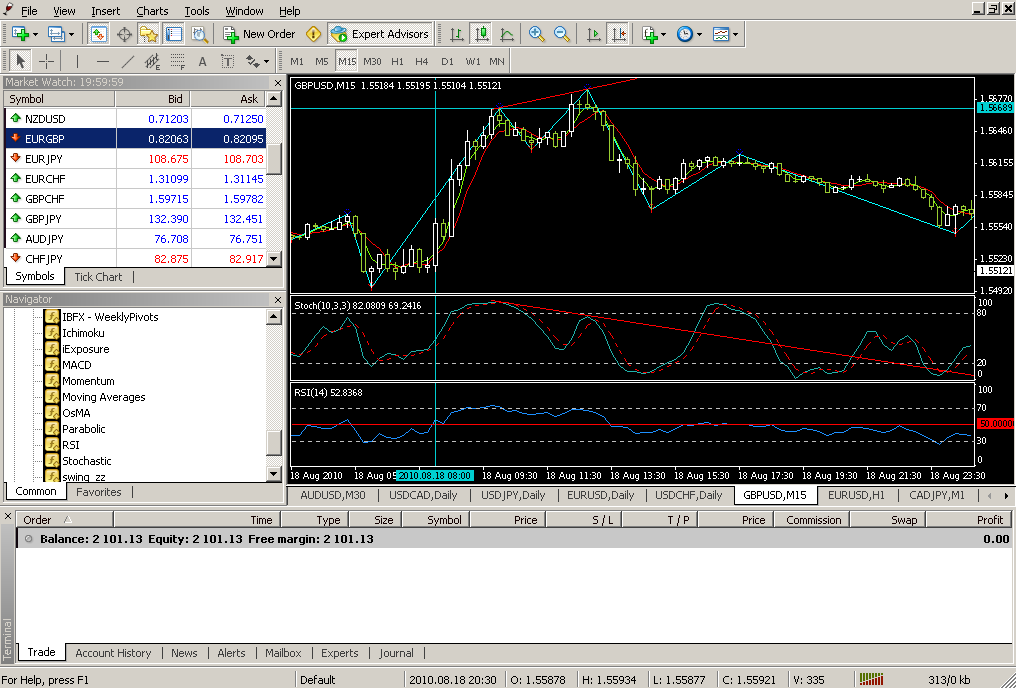
Task: Click the Zoom In magnifier icon
Action: click(x=537, y=34)
